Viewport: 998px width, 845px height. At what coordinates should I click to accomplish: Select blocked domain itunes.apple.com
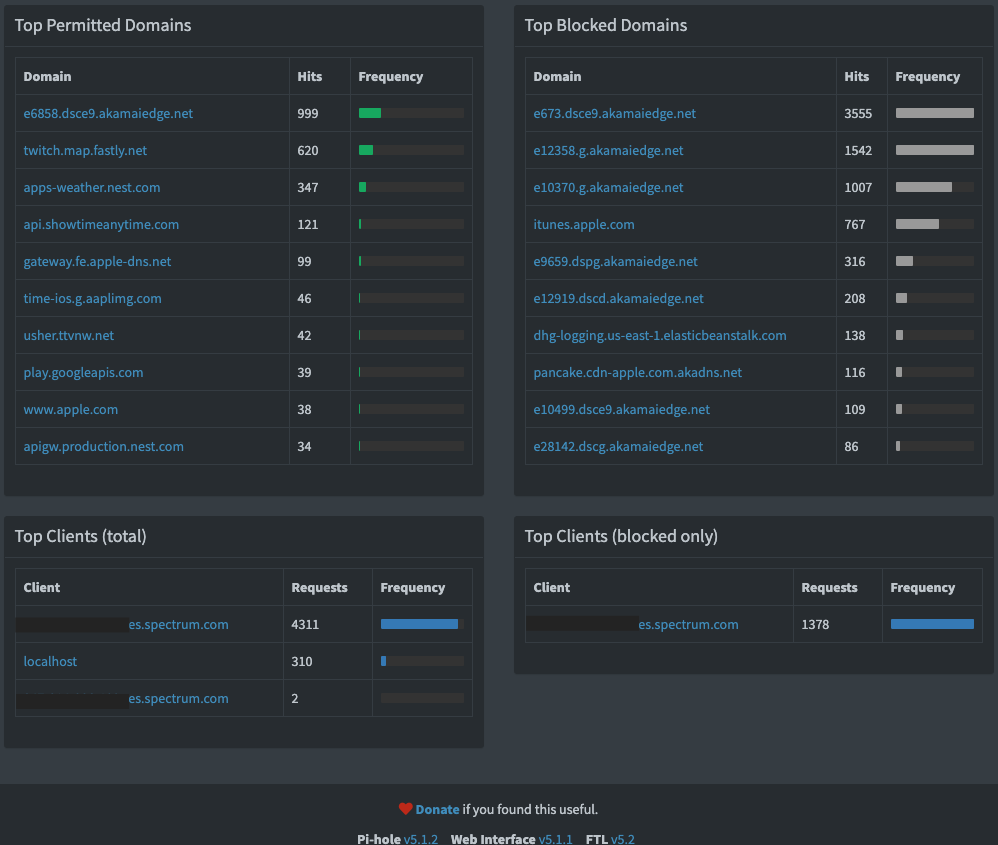(584, 224)
